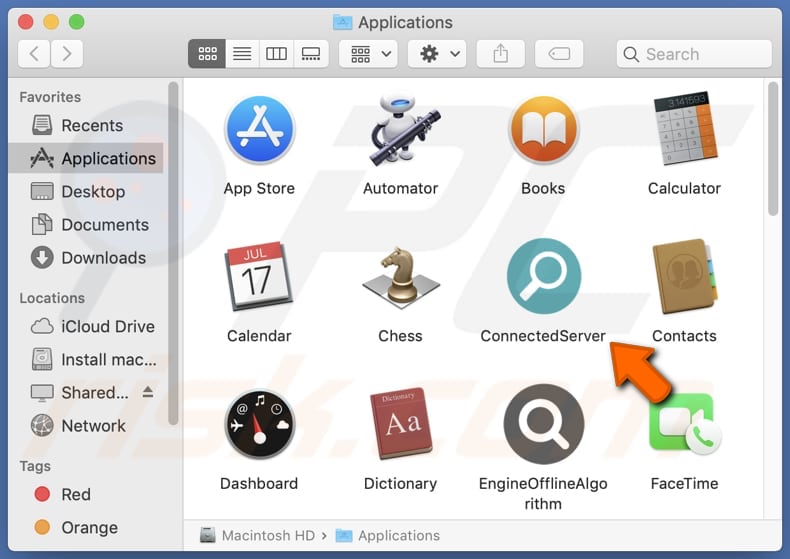
Task: Click the sidebar vertical scrollbar
Action: click(173, 253)
